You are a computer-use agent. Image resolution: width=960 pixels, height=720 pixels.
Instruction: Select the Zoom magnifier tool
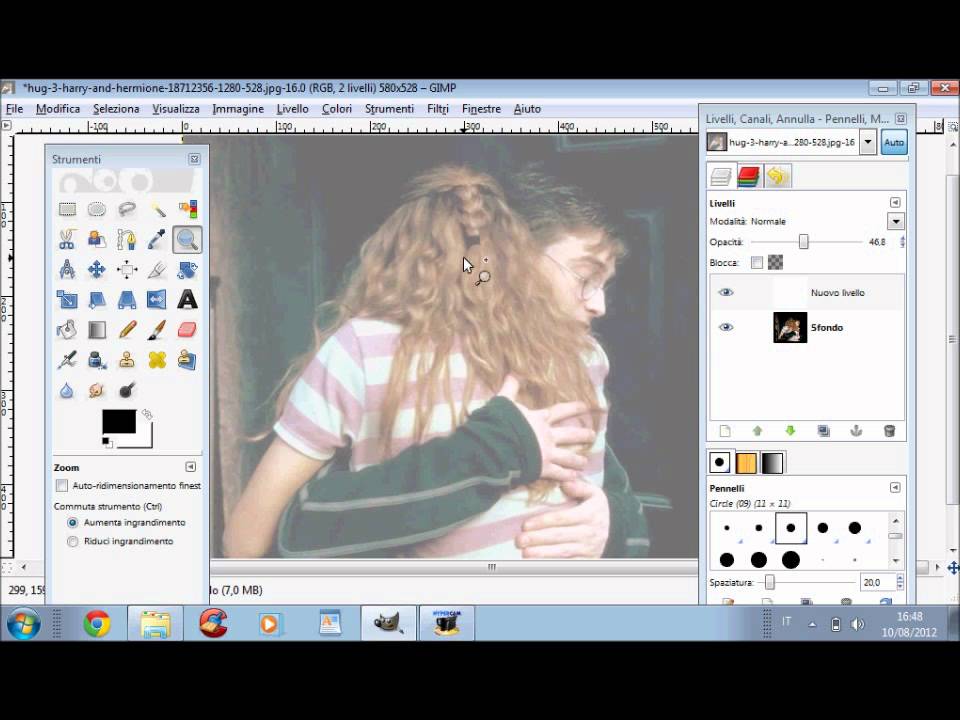pyautogui.click(x=187, y=239)
